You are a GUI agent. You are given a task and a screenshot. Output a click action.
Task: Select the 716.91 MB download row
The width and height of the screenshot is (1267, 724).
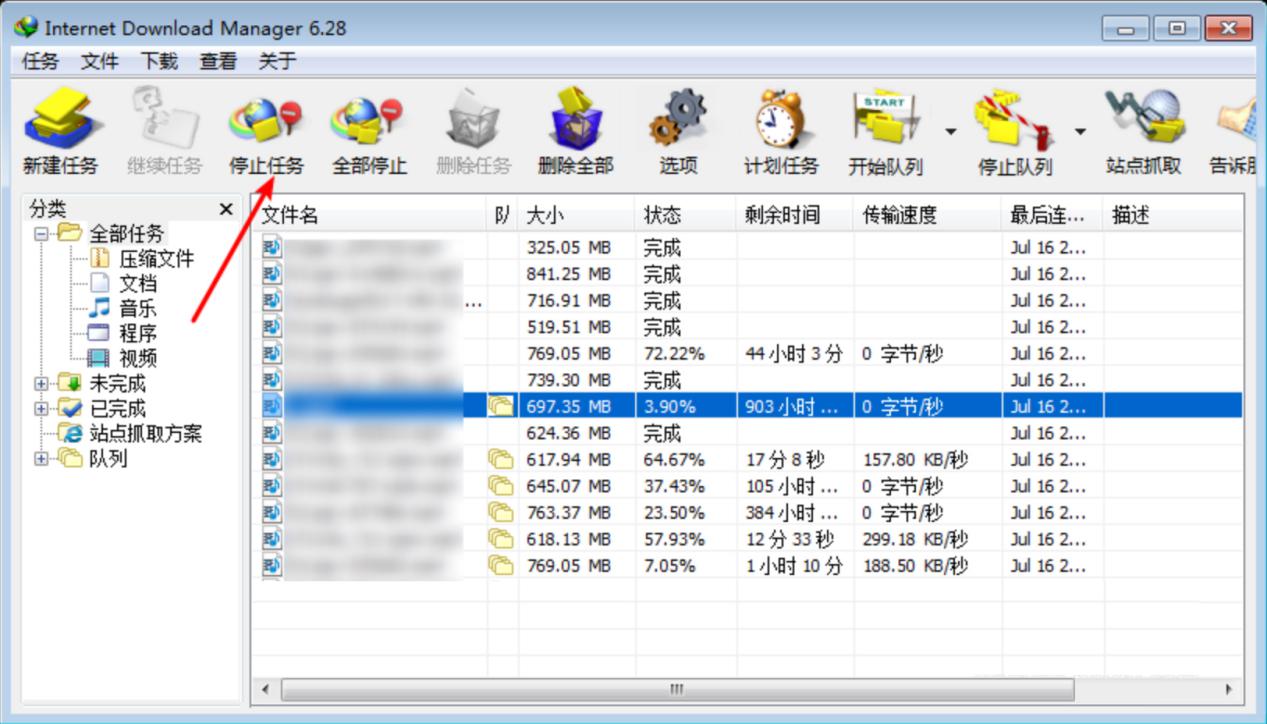pos(747,300)
